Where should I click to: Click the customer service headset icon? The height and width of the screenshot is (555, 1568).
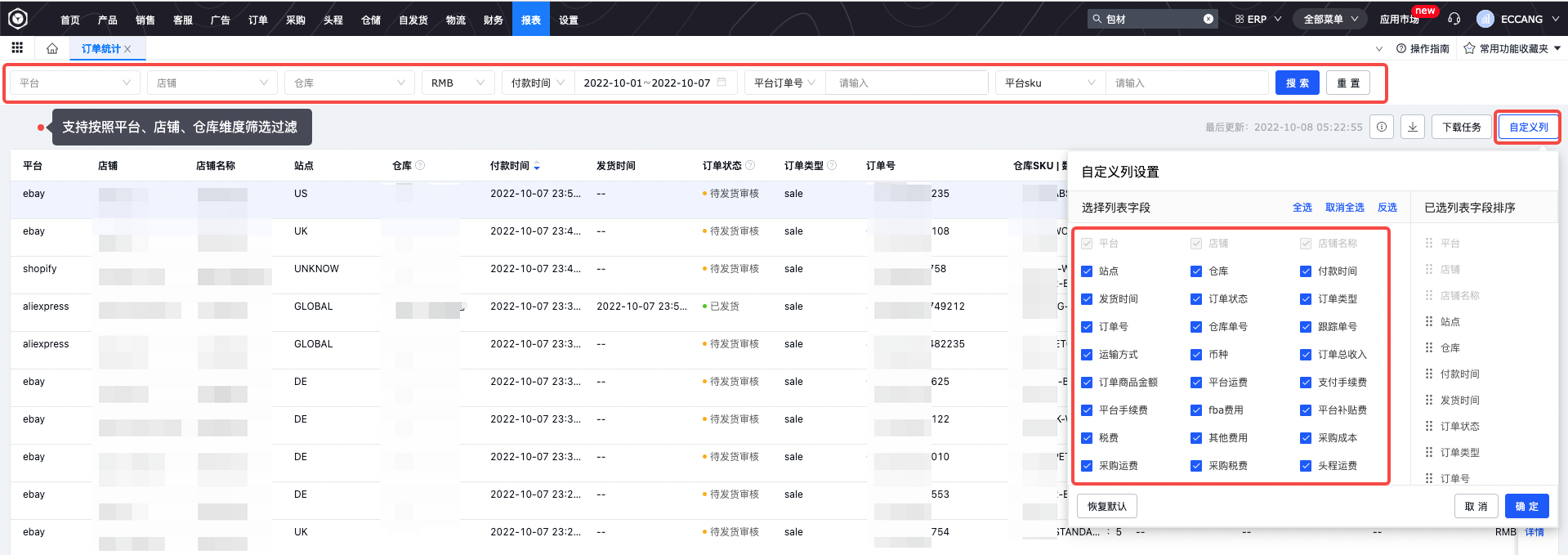coord(1454,19)
